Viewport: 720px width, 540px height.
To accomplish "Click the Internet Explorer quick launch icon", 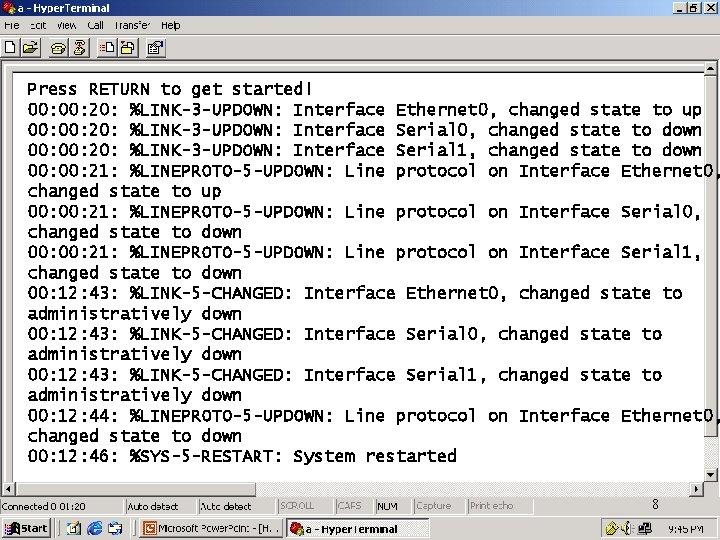I will pos(95,529).
